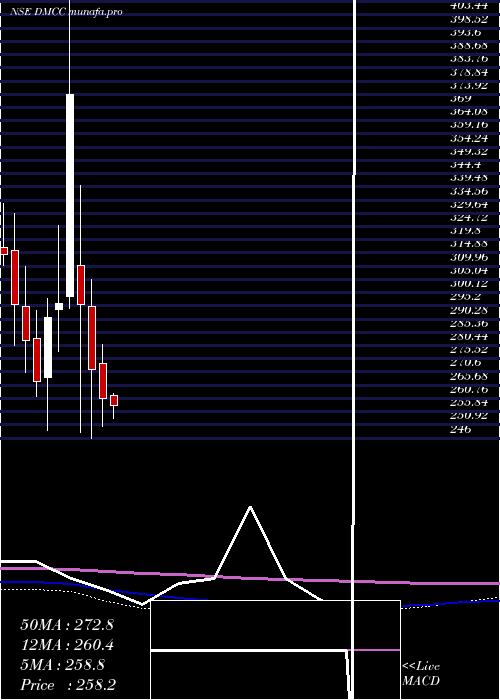This screenshot has height=700, width=500.
Task: Click the 344.4 price axis label
Action: click(466, 165)
